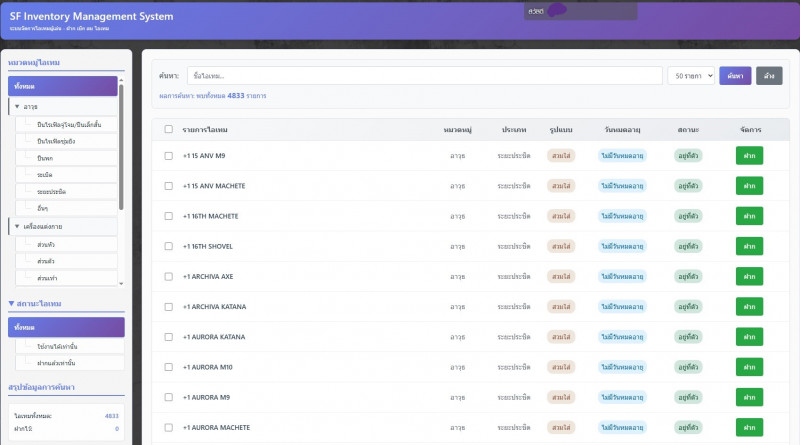Click the gray ล้าง clear button
The width and height of the screenshot is (800, 445).
point(768,76)
